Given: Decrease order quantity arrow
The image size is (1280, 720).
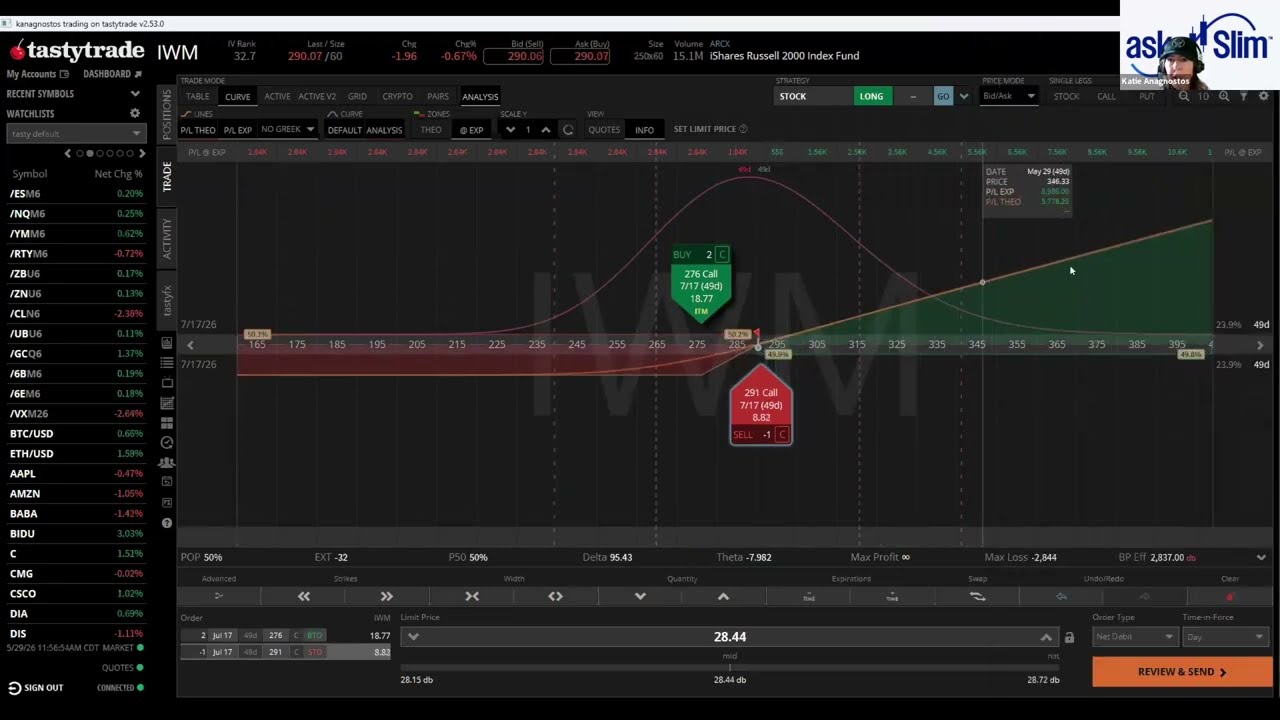Looking at the screenshot, I should [x=640, y=596].
